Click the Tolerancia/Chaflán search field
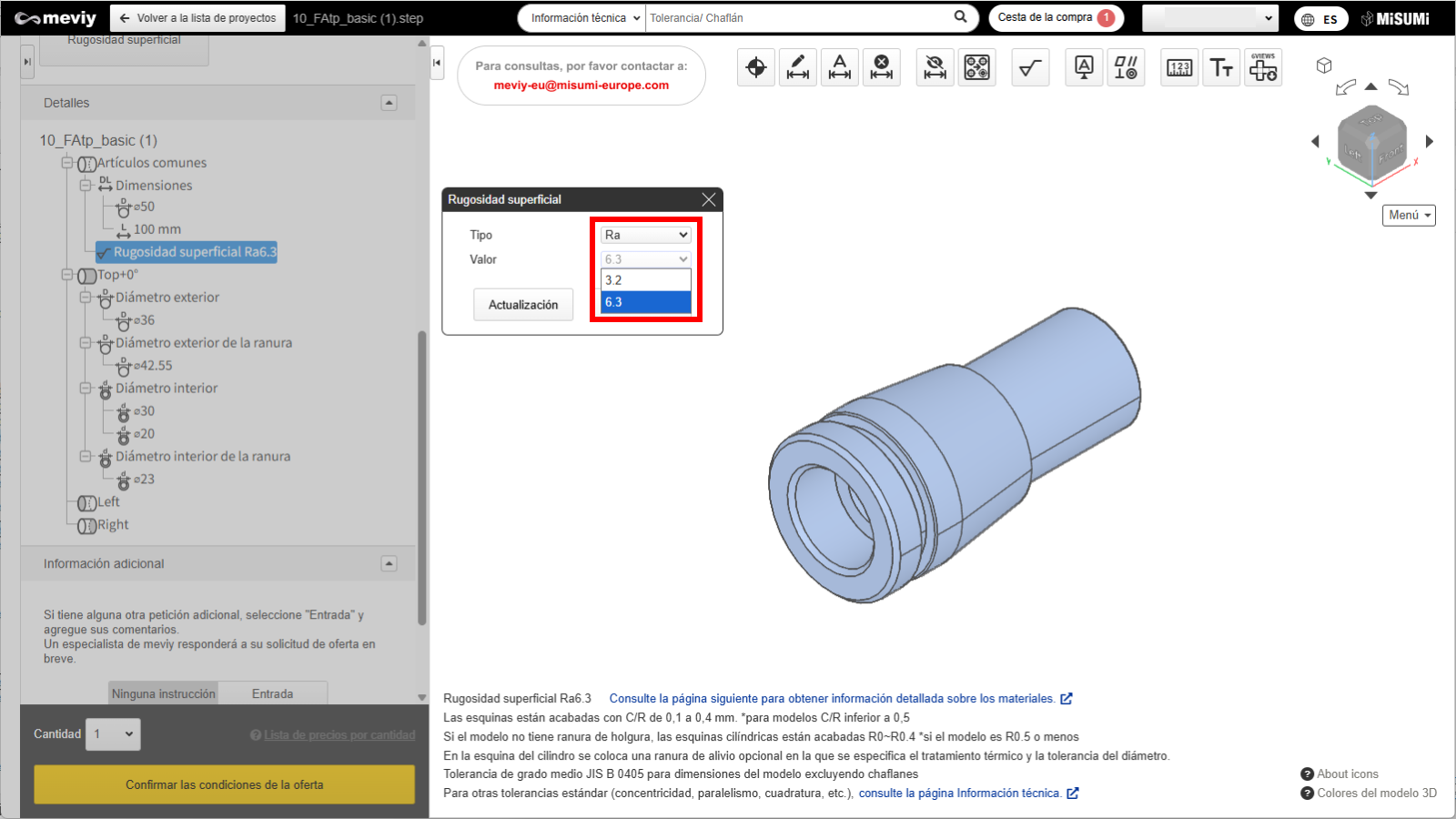 click(796, 18)
